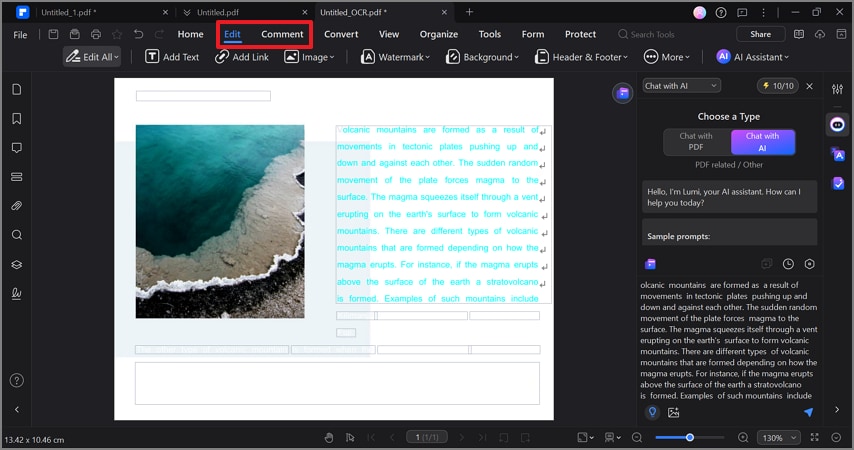Click the AI chatbot icon on right edge
Image resolution: width=854 pixels, height=450 pixels.
point(838,125)
